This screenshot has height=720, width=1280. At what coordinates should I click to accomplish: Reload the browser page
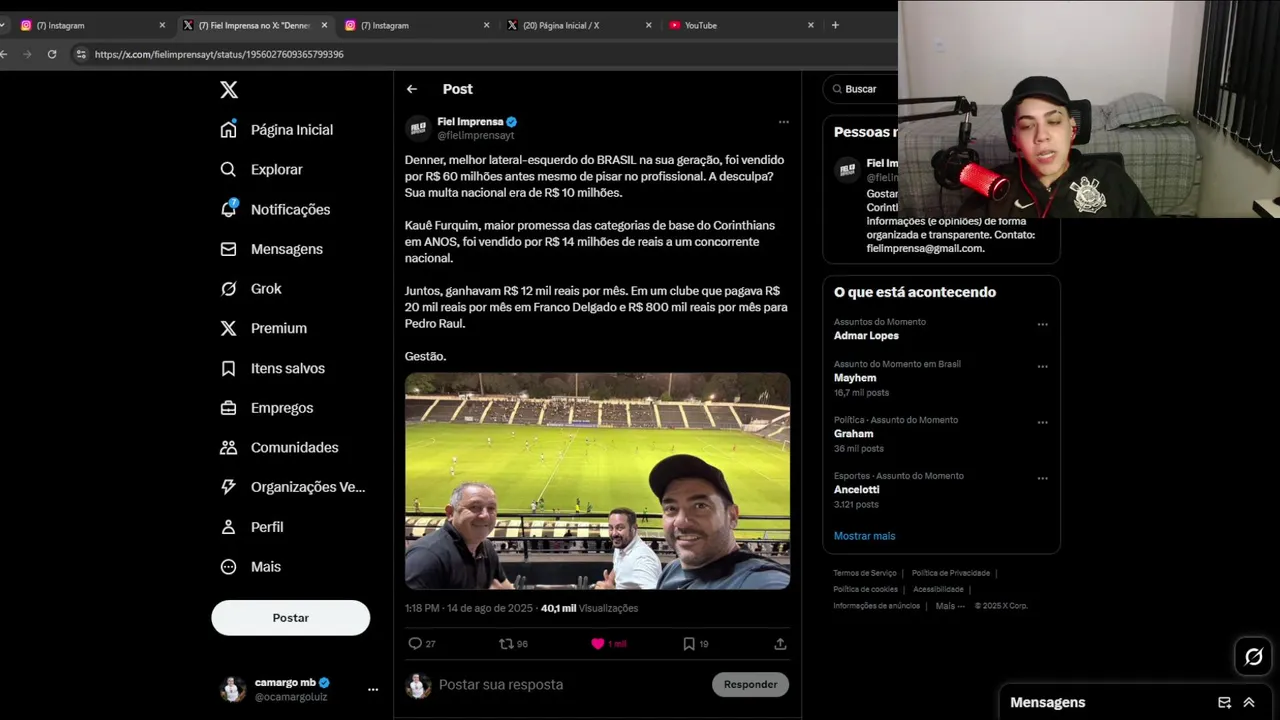click(52, 54)
